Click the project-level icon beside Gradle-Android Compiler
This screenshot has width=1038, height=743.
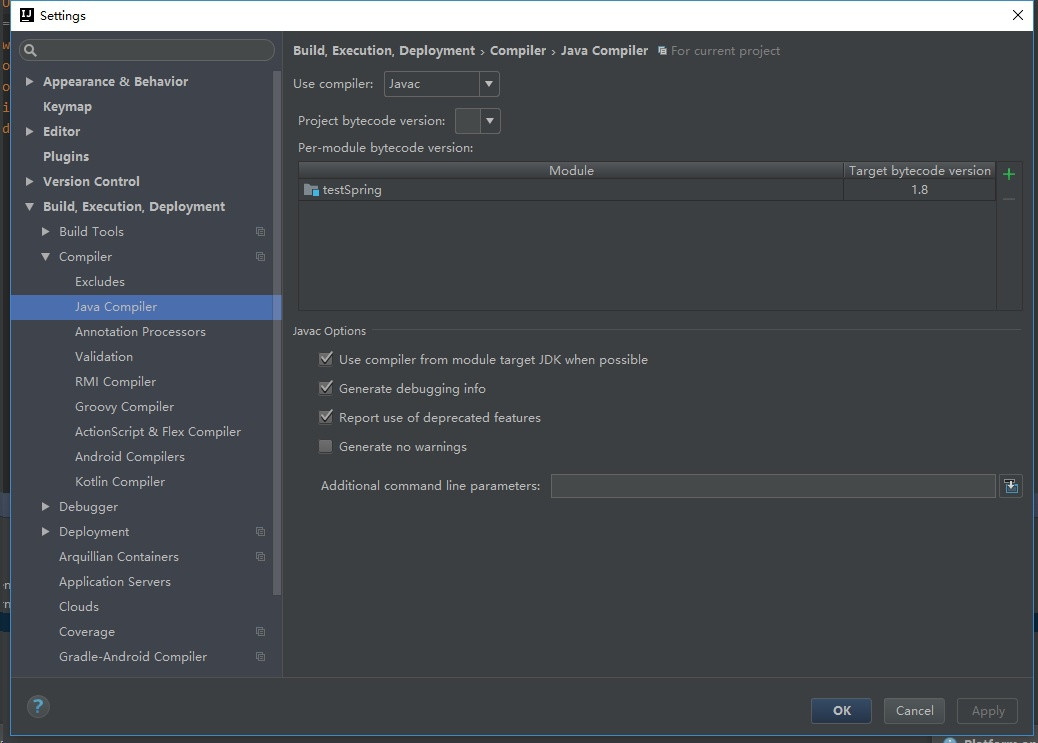pos(260,657)
